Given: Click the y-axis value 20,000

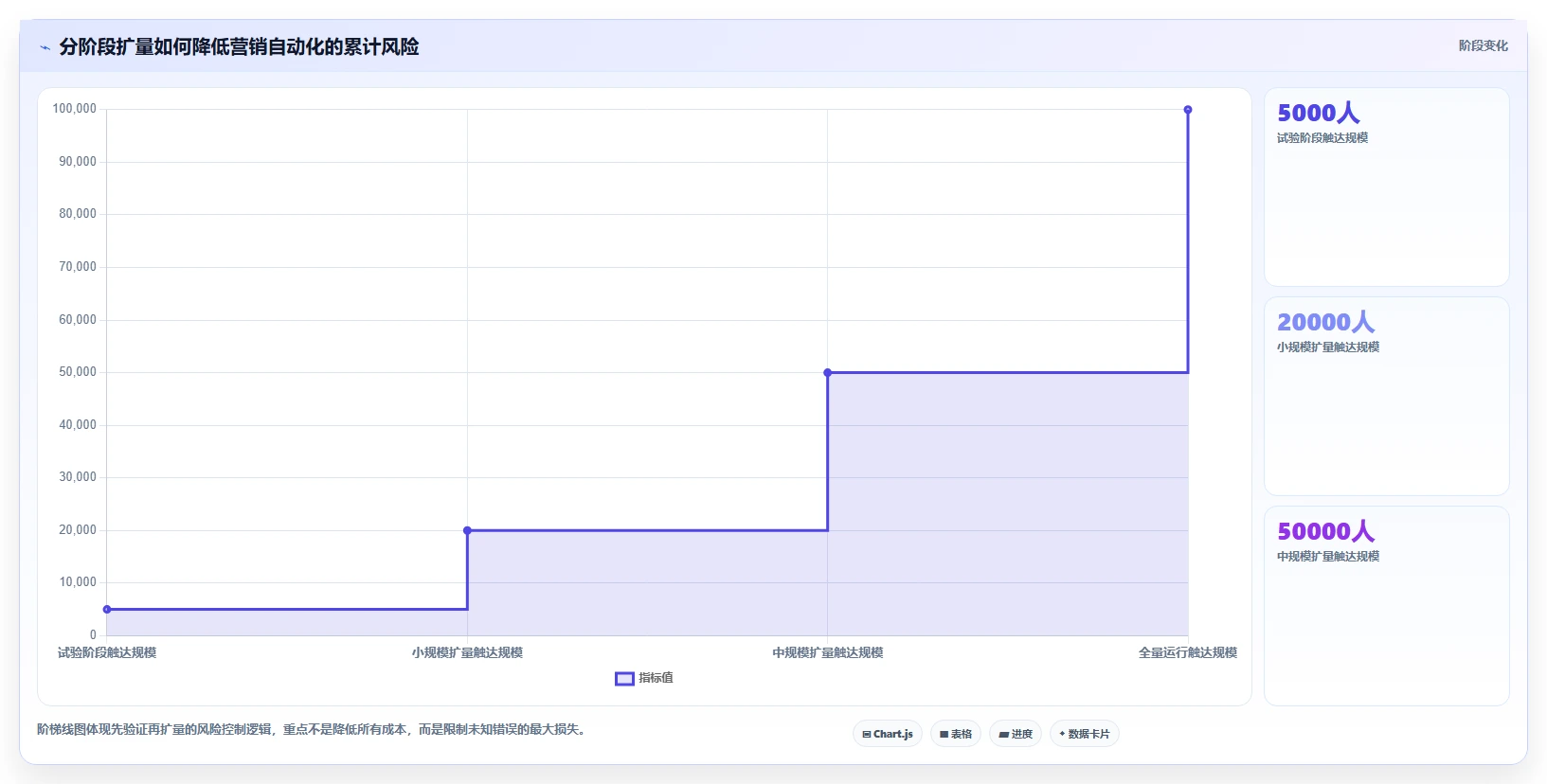Looking at the screenshot, I should pos(78,530).
